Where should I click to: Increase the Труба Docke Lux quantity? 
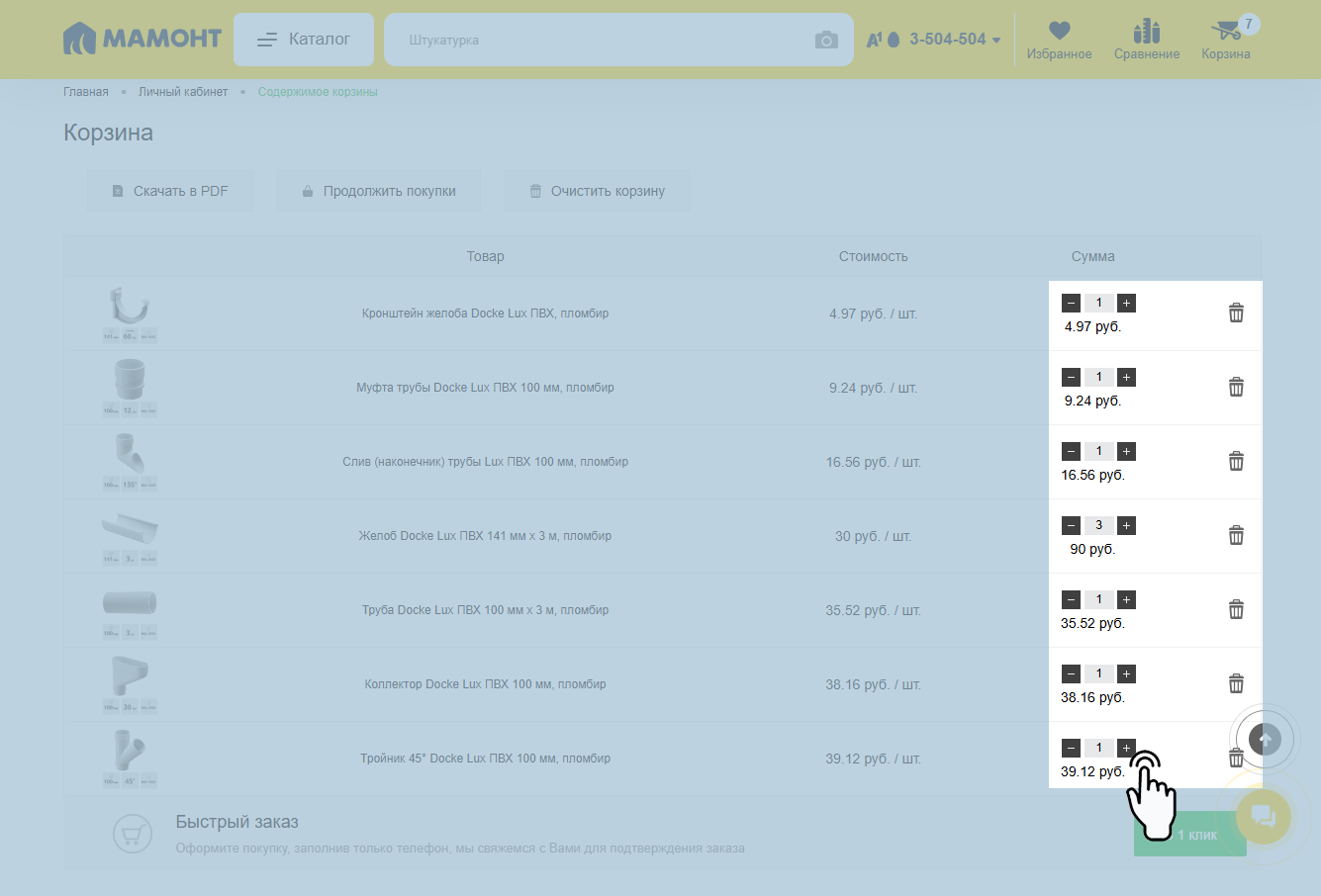1126,600
